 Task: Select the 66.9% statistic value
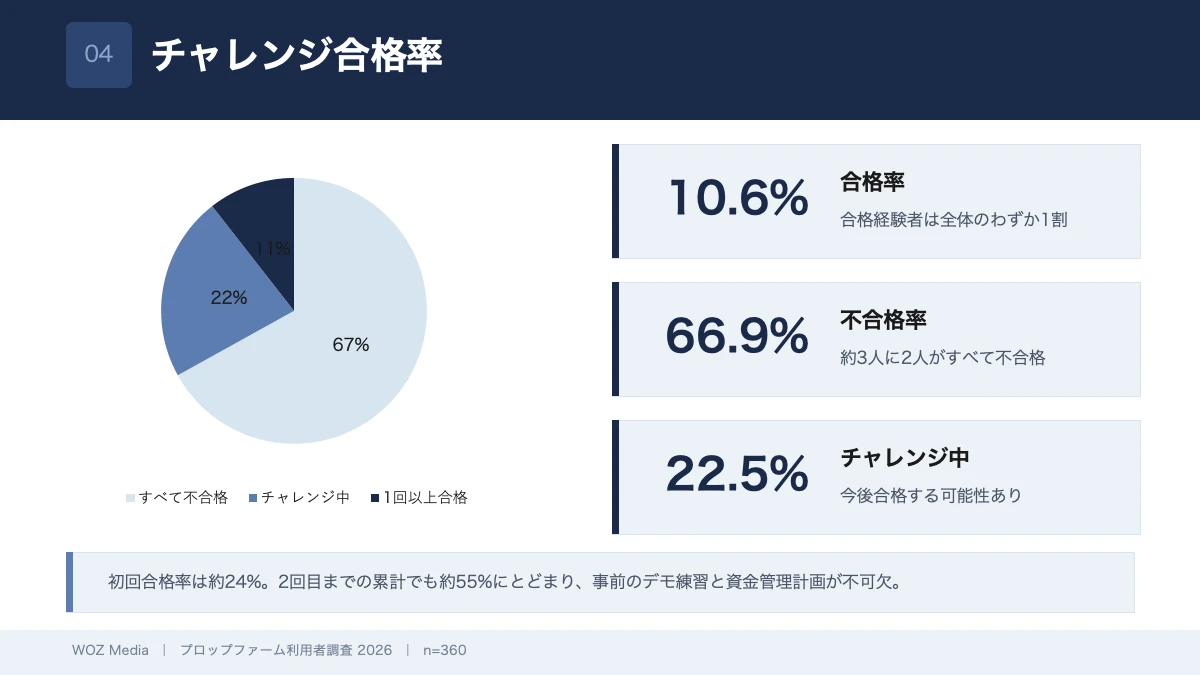pyautogui.click(x=737, y=336)
